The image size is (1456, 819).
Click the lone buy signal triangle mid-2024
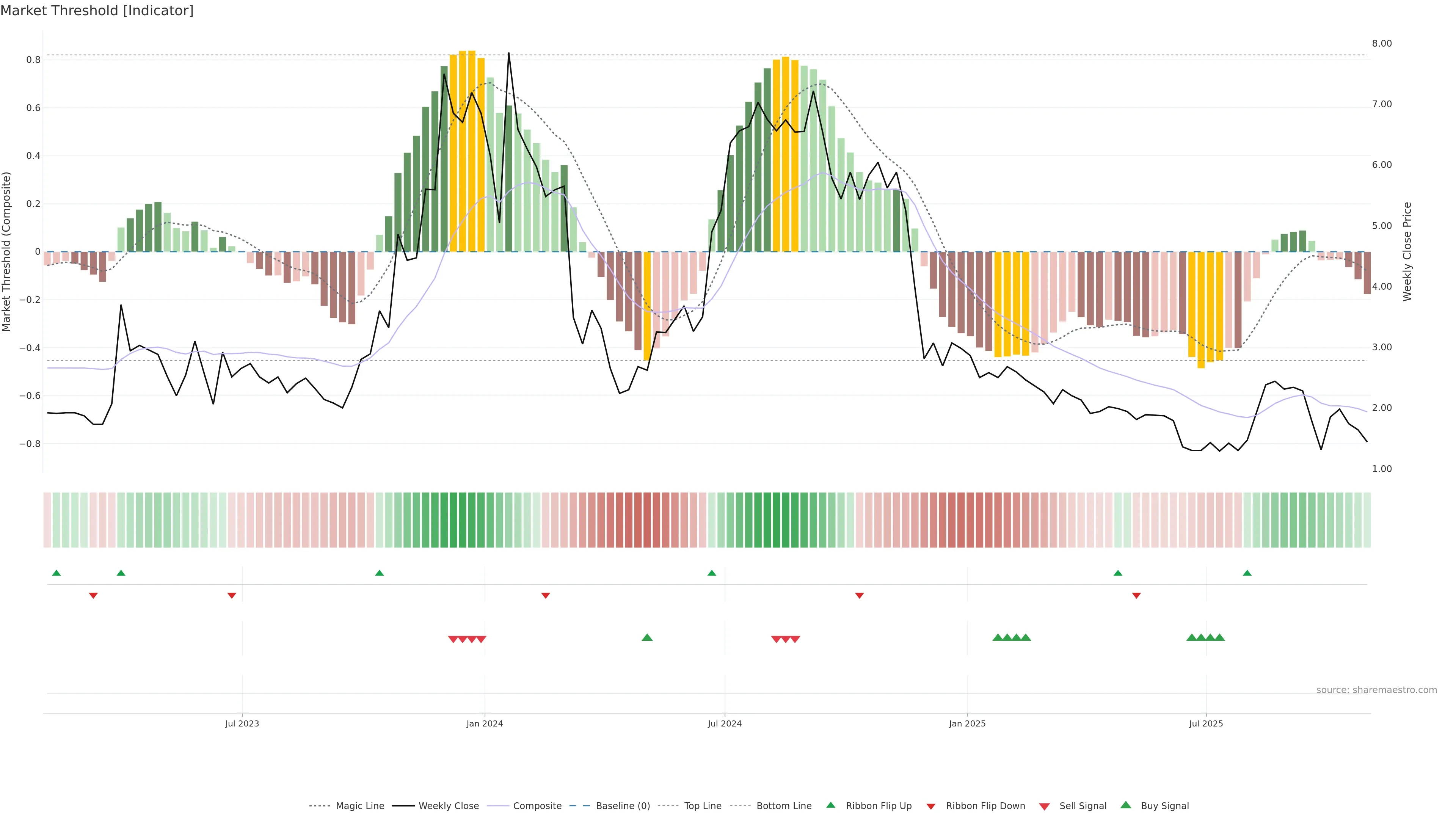click(647, 637)
